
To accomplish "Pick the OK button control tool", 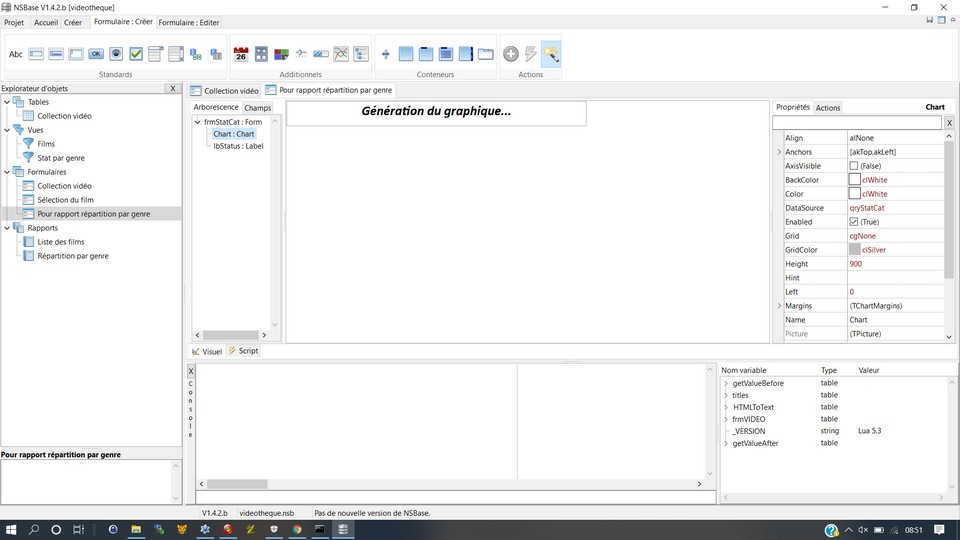I will pos(96,54).
